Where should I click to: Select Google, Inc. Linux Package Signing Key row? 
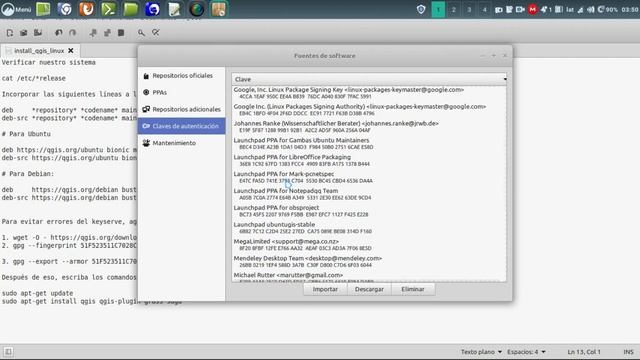pos(369,93)
